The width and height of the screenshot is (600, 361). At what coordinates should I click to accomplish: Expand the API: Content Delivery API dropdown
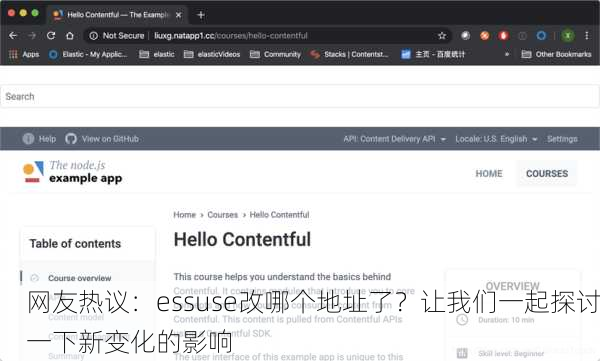pos(395,139)
